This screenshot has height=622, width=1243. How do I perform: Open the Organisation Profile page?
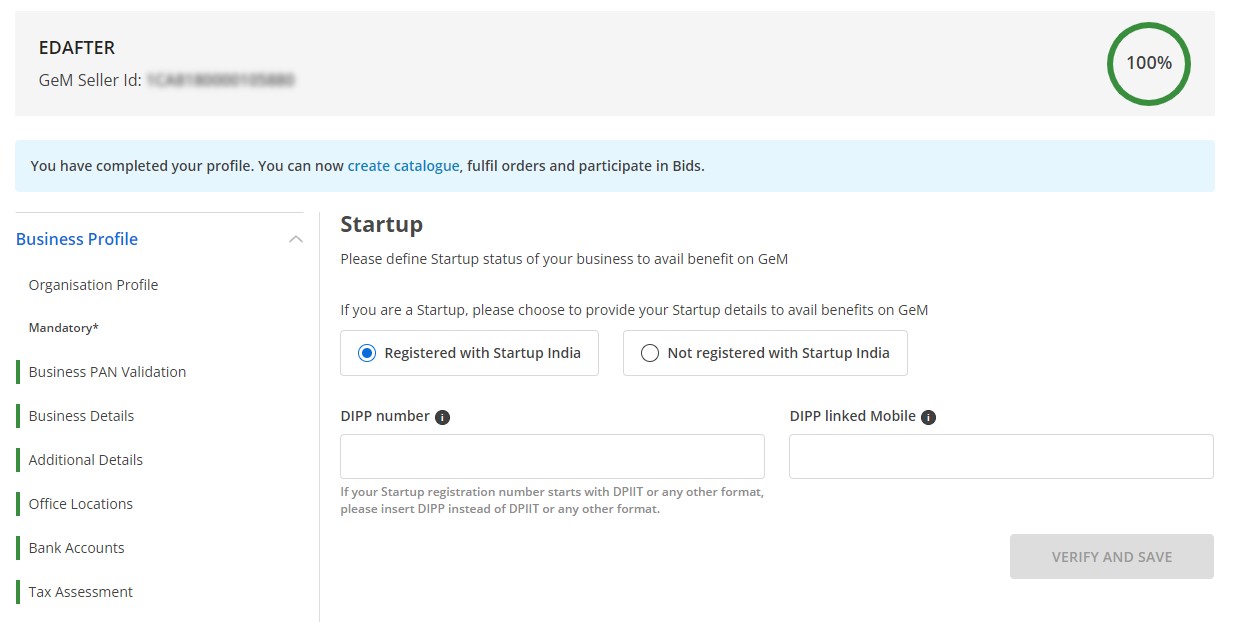(92, 285)
